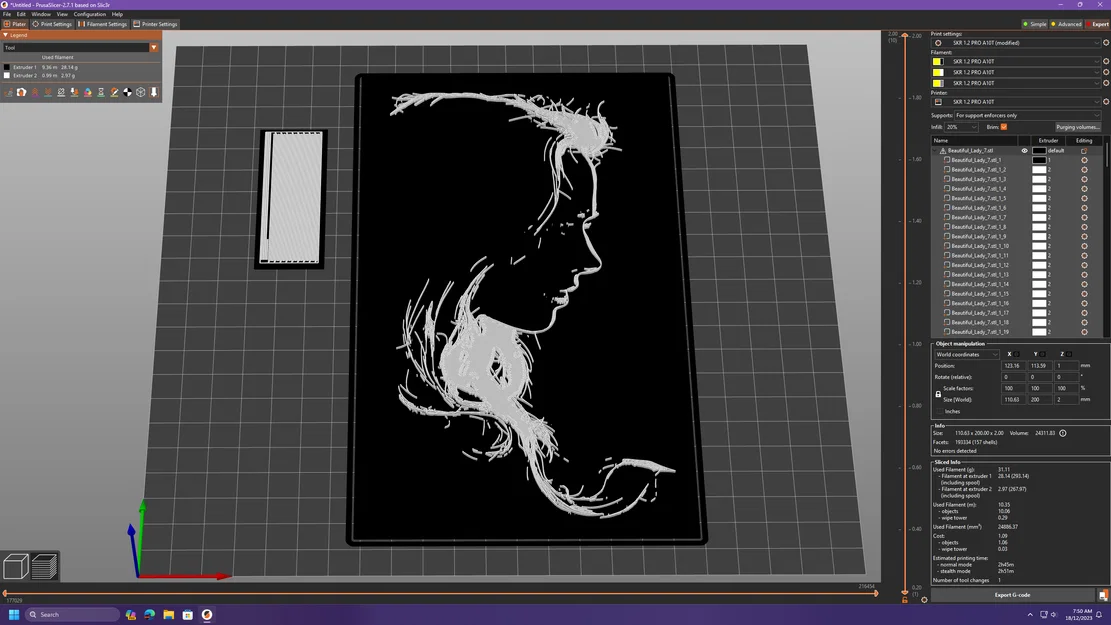Click editing icon on Beautiful_Lady_7.stl parent row
This screenshot has width=1111, height=625.
click(1084, 151)
